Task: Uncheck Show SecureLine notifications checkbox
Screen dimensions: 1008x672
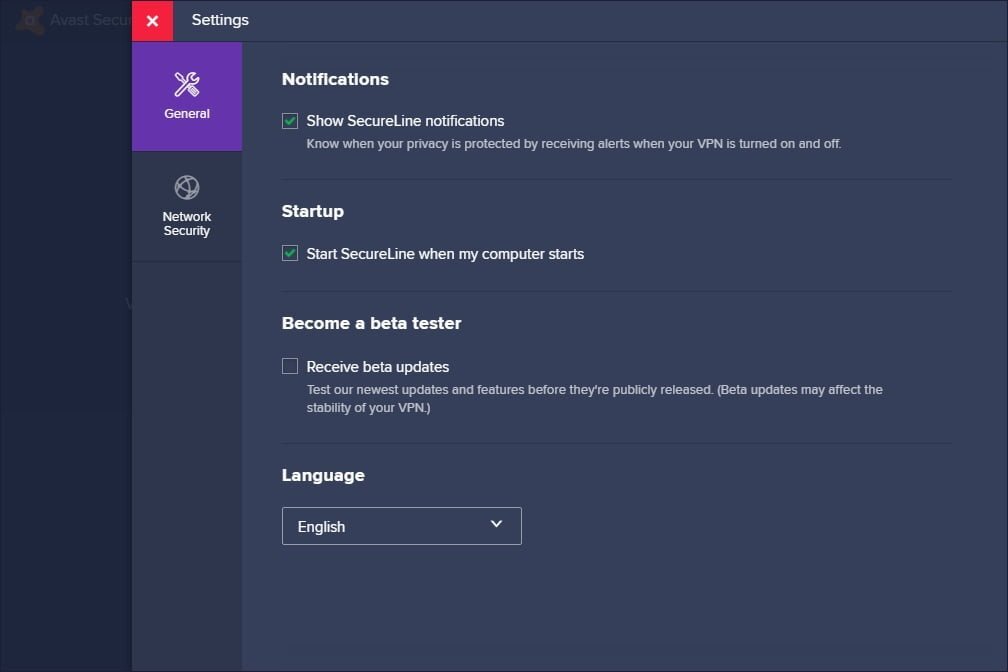Action: 290,121
